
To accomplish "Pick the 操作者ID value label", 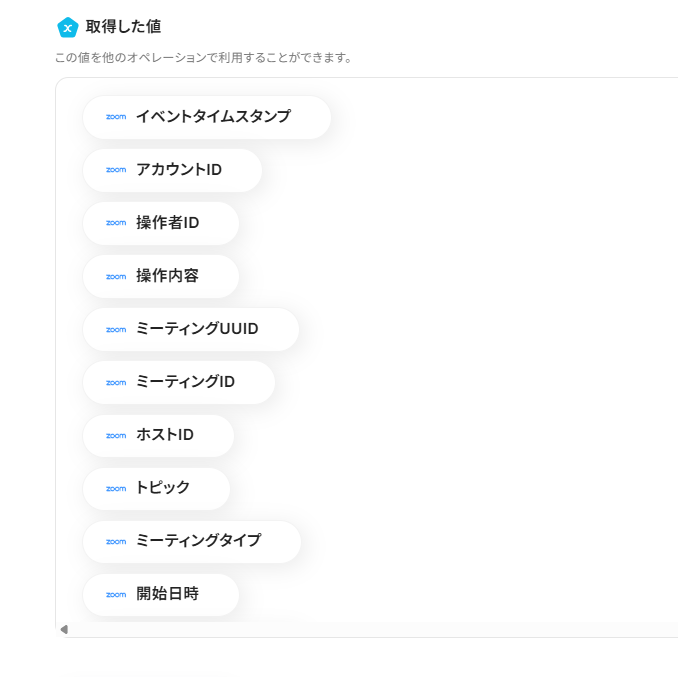I will (x=168, y=223).
